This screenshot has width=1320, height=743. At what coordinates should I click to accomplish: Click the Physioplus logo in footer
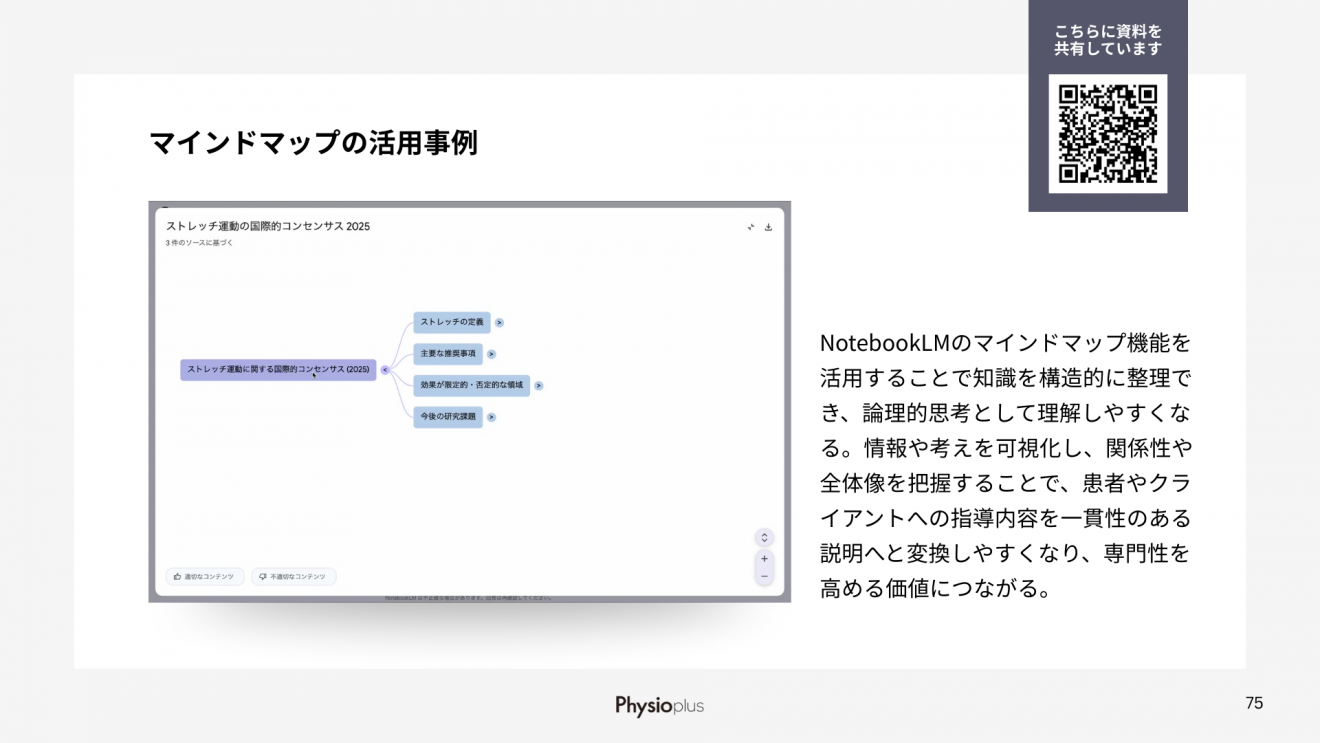659,706
